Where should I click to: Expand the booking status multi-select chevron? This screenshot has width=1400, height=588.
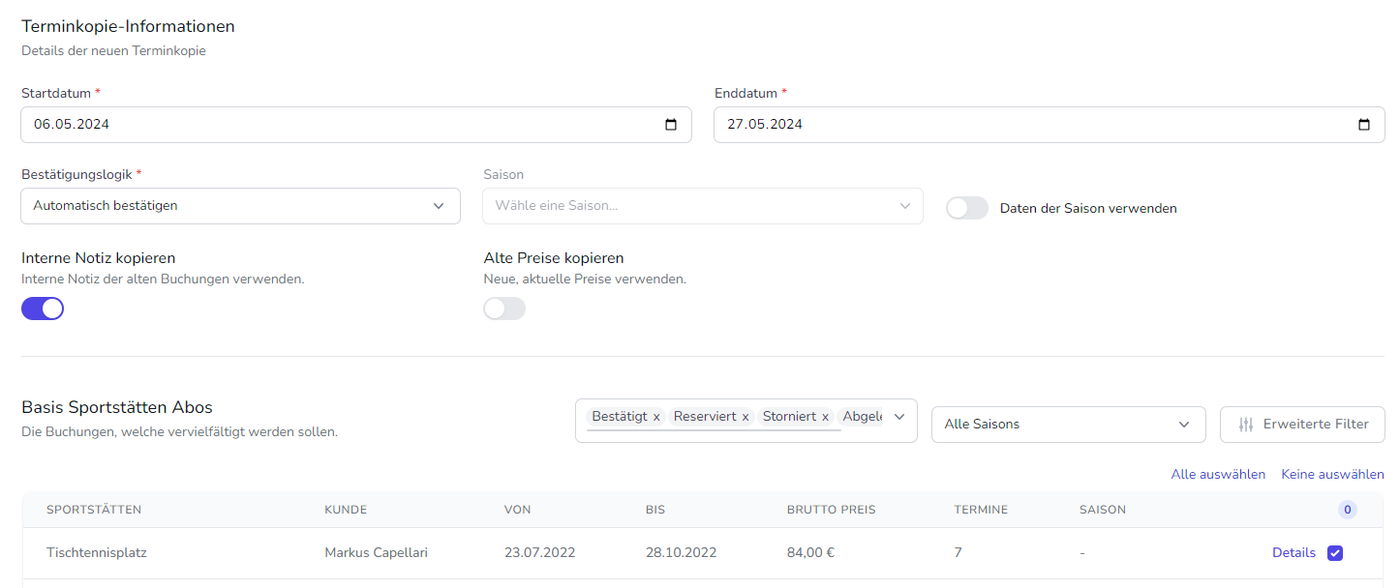click(899, 417)
